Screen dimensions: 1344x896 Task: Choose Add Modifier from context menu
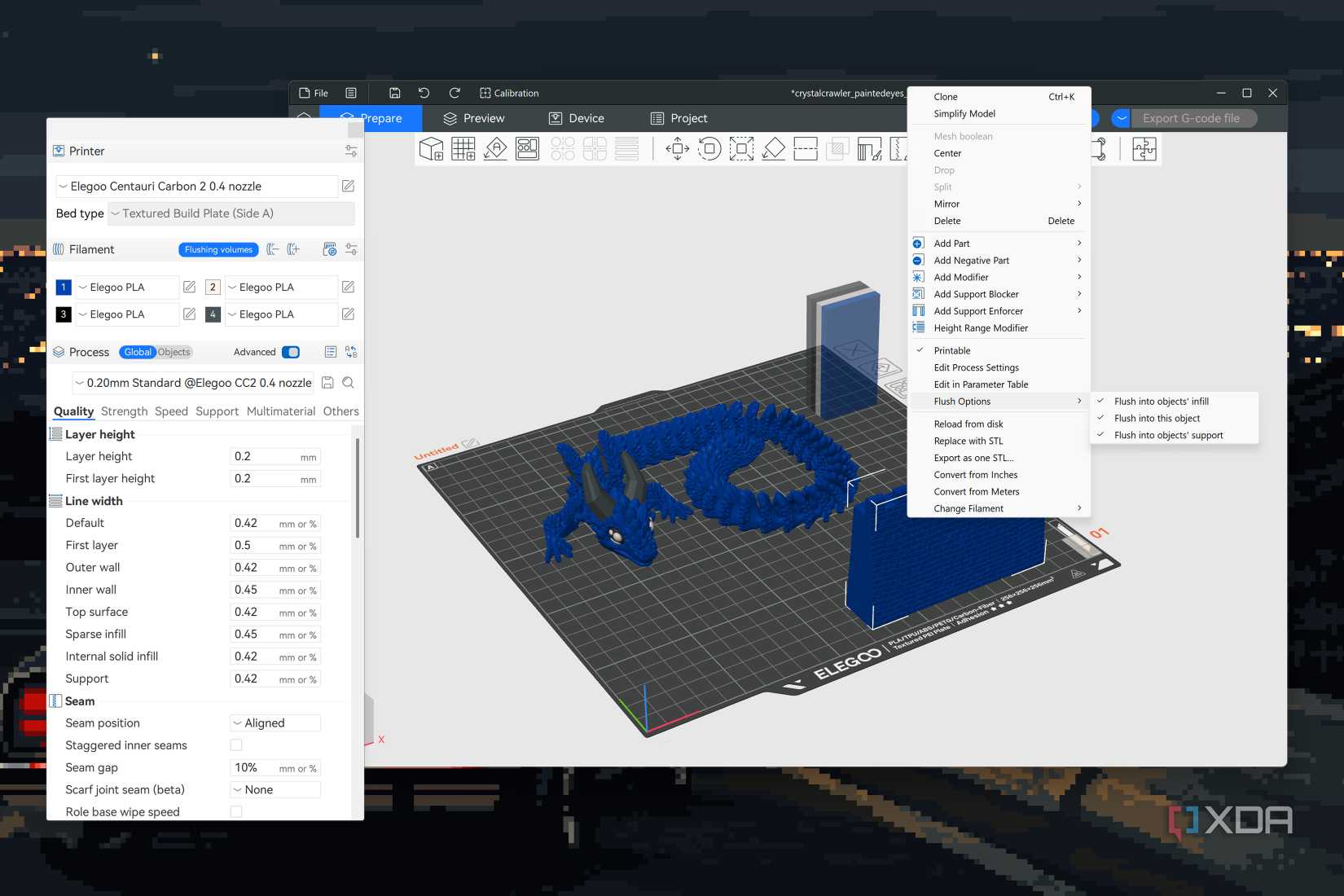point(999,277)
